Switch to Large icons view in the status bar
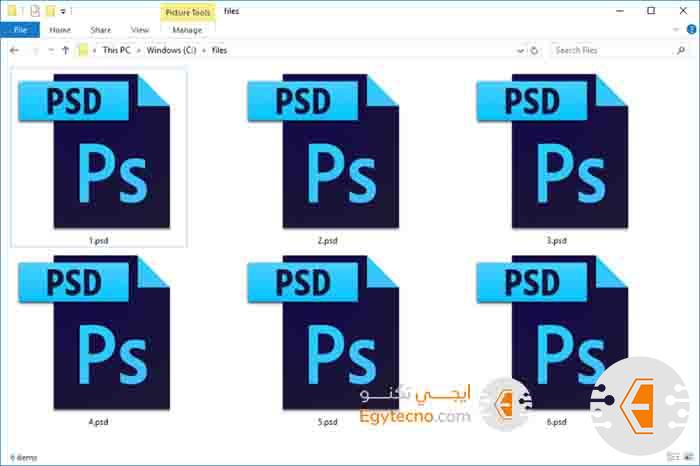Viewport: 700px width, 466px height. tap(691, 457)
